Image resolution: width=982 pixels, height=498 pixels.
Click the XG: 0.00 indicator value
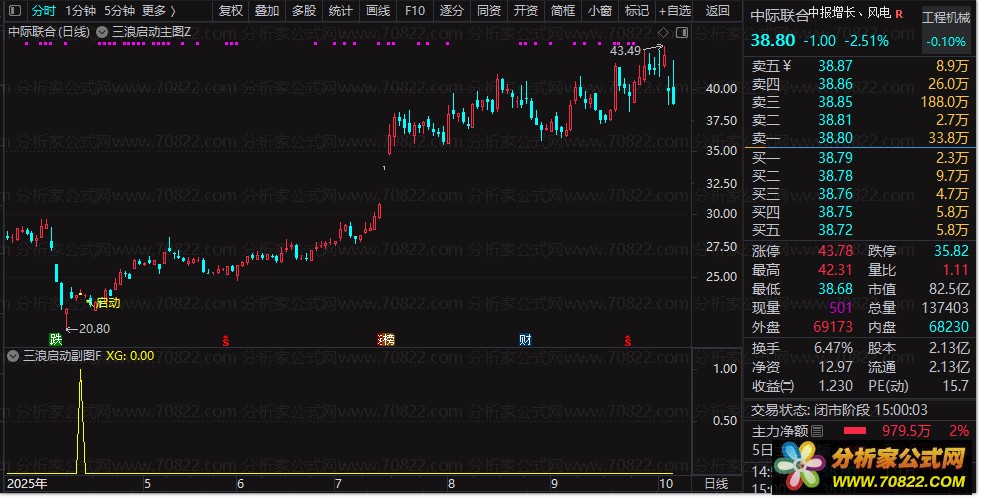pyautogui.click(x=130, y=356)
